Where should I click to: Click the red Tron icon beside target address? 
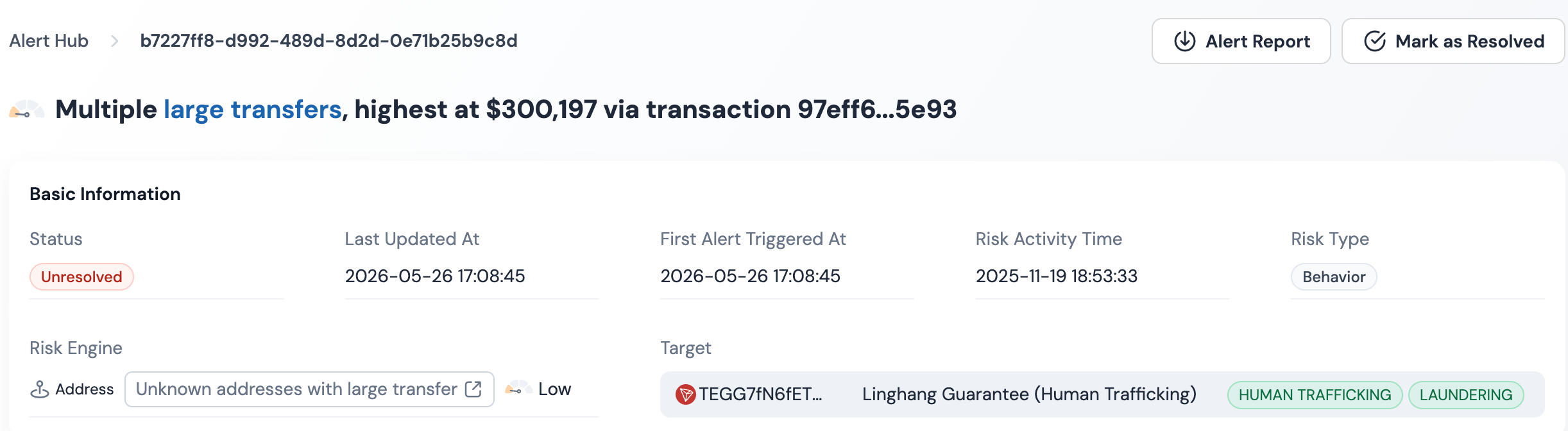point(685,394)
